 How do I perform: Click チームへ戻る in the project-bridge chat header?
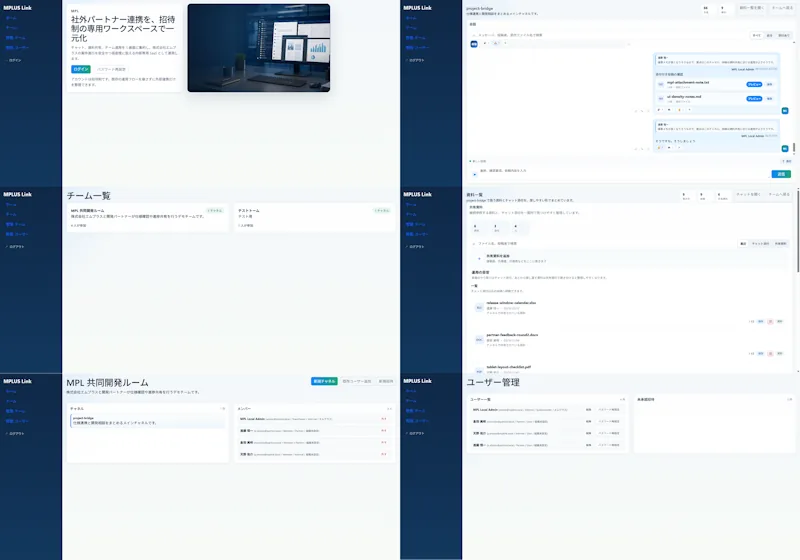(x=782, y=8)
